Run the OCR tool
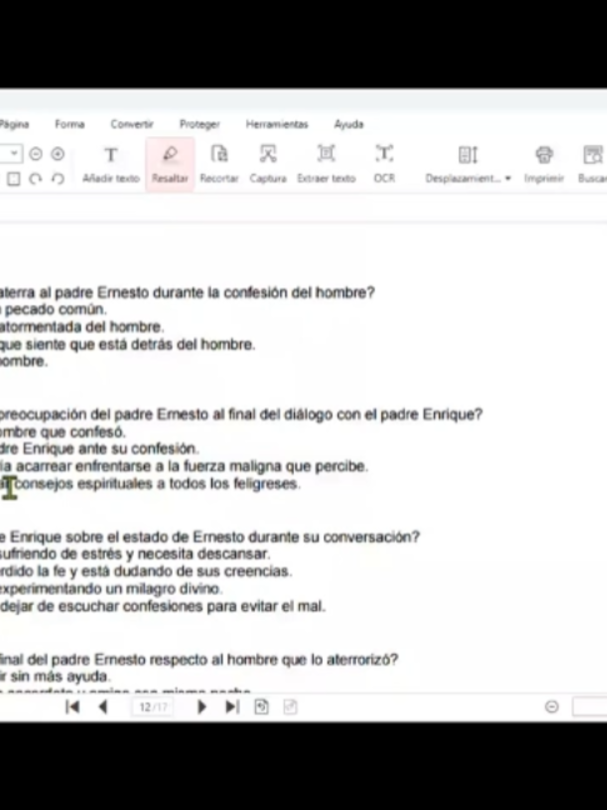The image size is (607, 810). pos(384,164)
